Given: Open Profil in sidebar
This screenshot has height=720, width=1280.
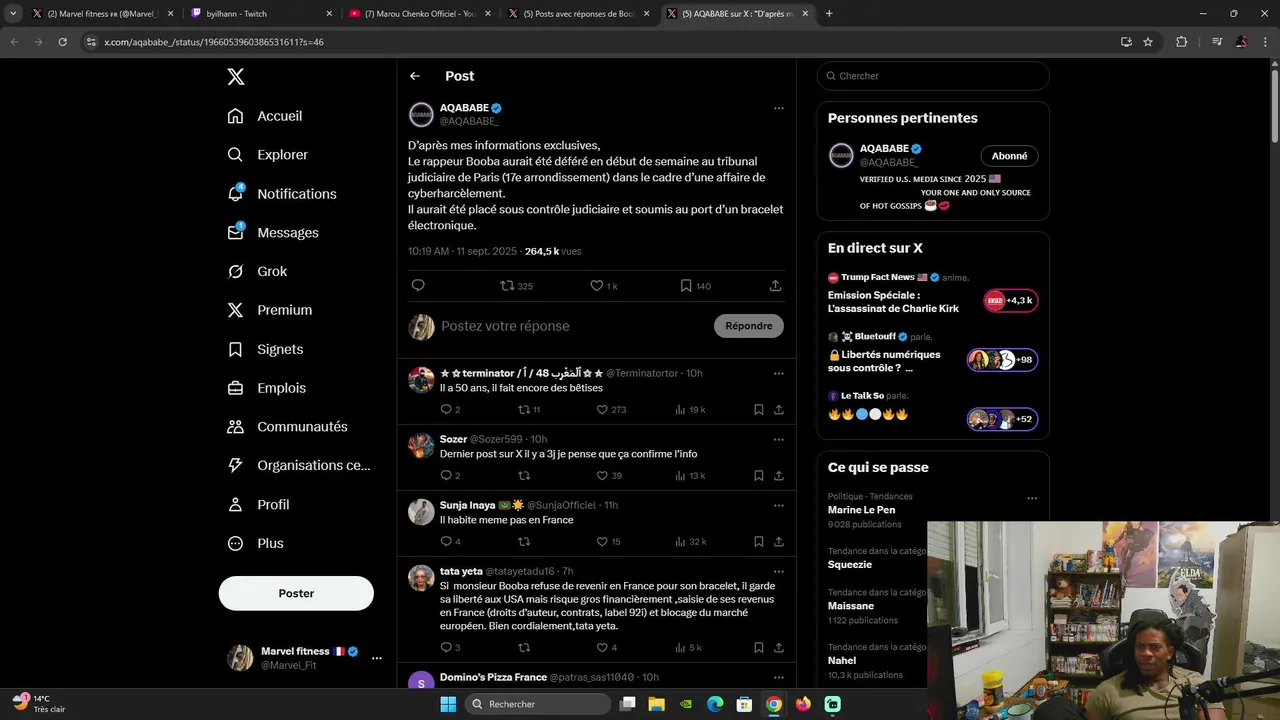Looking at the screenshot, I should point(259,505).
